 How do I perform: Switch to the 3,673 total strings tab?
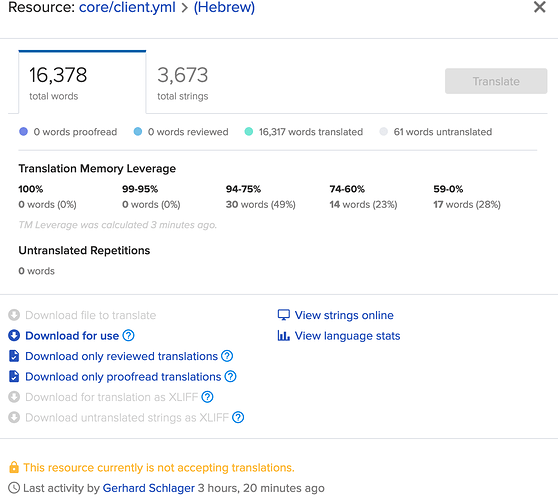point(183,83)
